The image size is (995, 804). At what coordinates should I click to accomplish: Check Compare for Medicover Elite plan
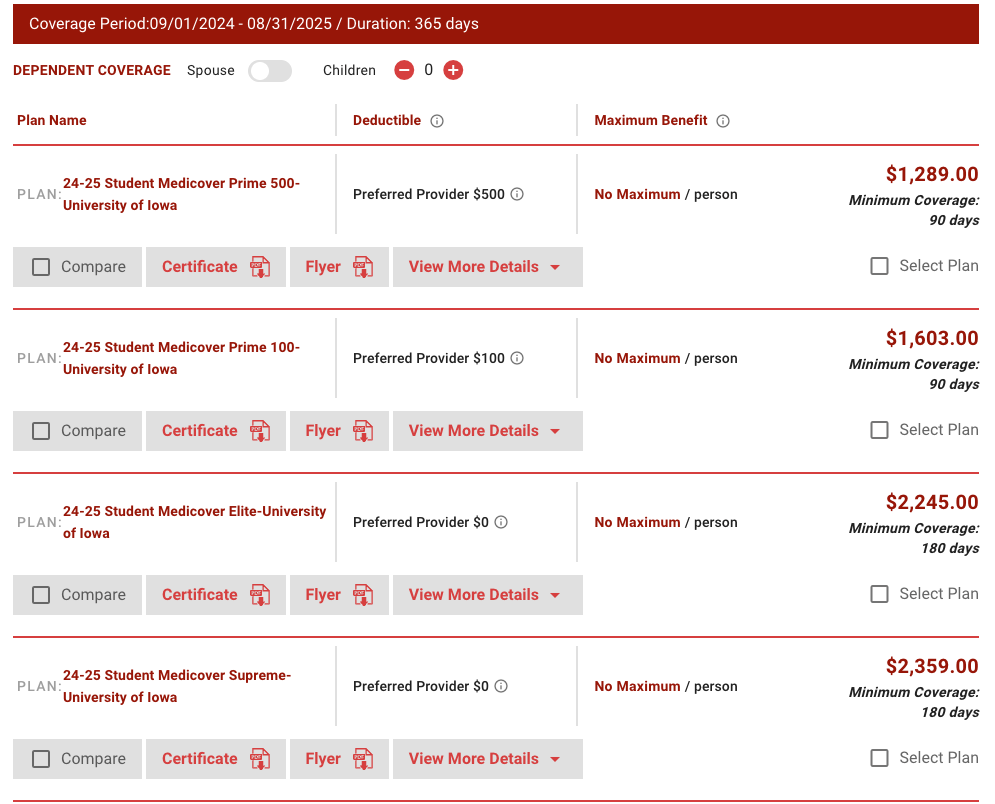click(41, 595)
